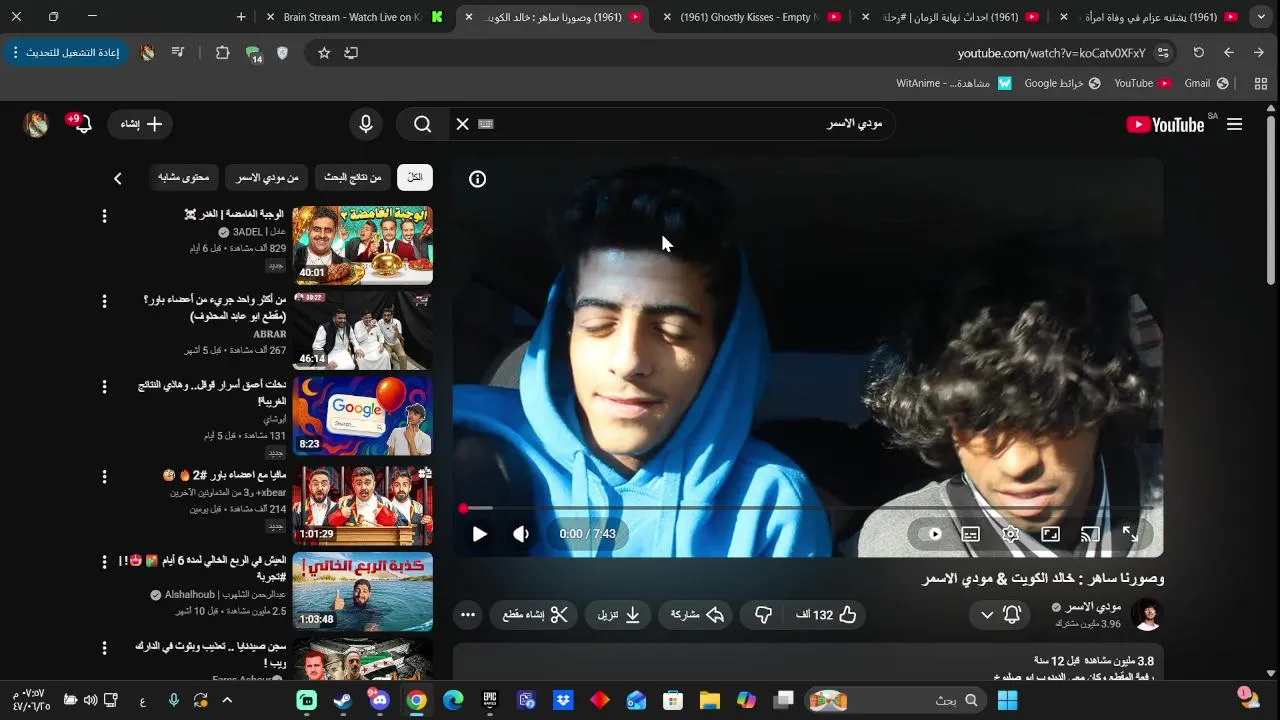Image resolution: width=1280 pixels, height=720 pixels.
Task: Select the من مودي الاسمر filter chip
Action: [x=267, y=177]
